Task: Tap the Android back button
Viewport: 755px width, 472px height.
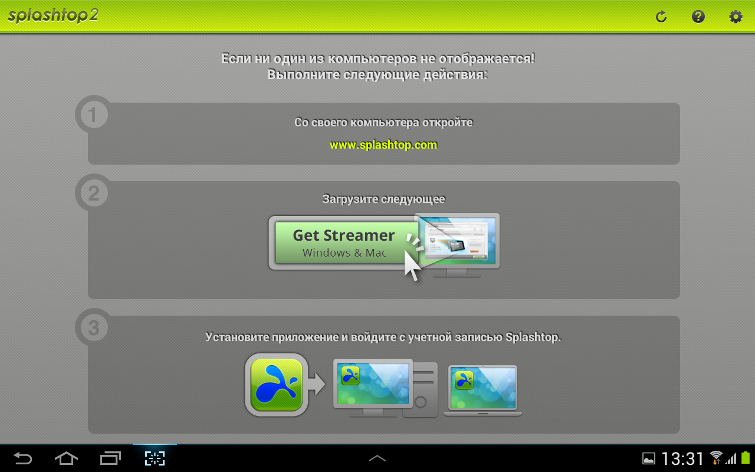Action: 22,458
